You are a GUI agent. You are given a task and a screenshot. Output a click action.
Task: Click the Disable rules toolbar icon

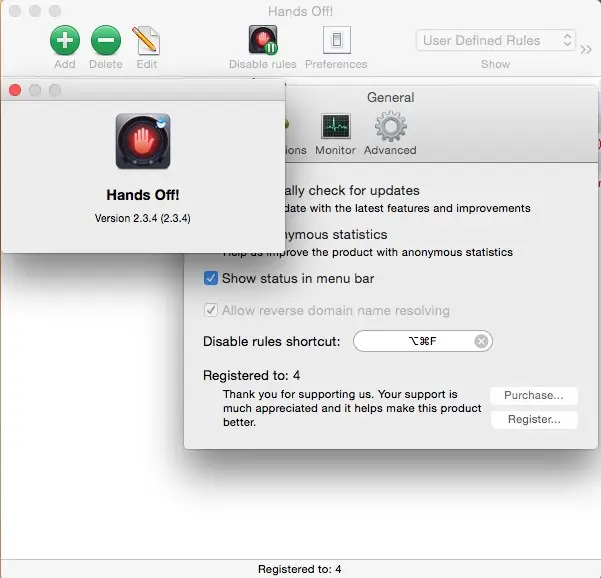click(x=263, y=39)
